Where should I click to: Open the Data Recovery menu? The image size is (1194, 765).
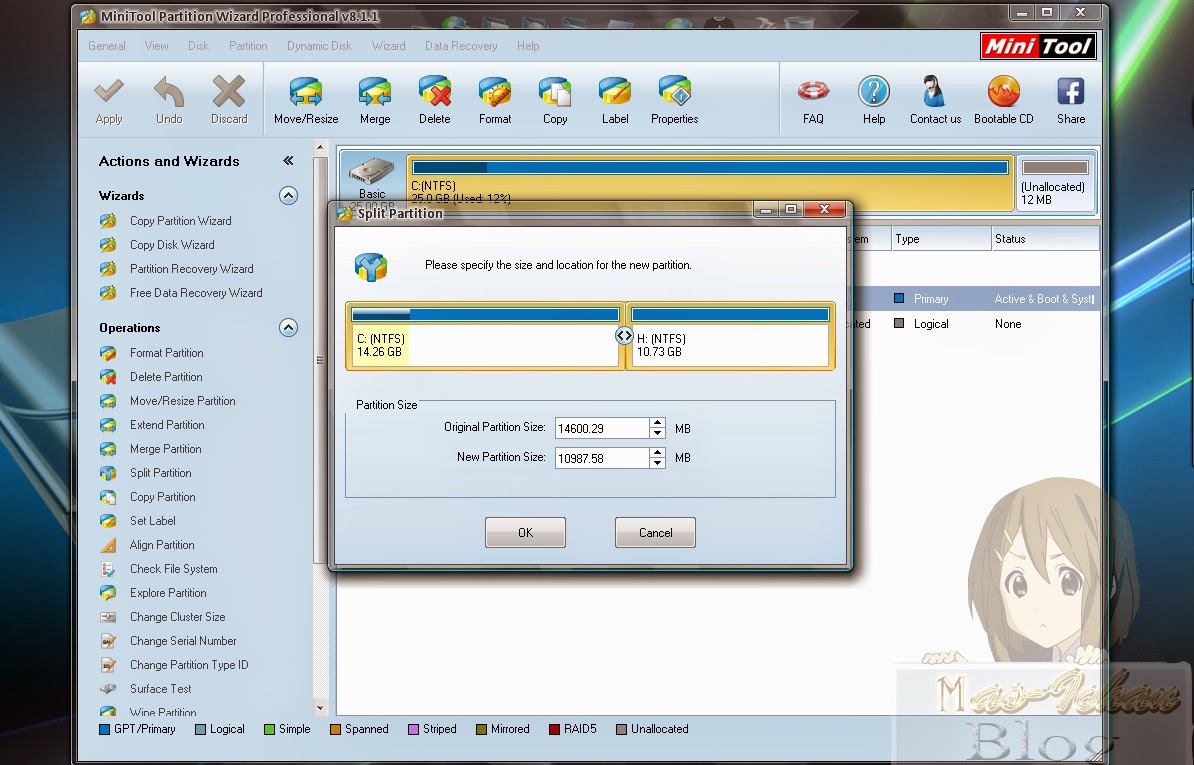pyautogui.click(x=461, y=46)
